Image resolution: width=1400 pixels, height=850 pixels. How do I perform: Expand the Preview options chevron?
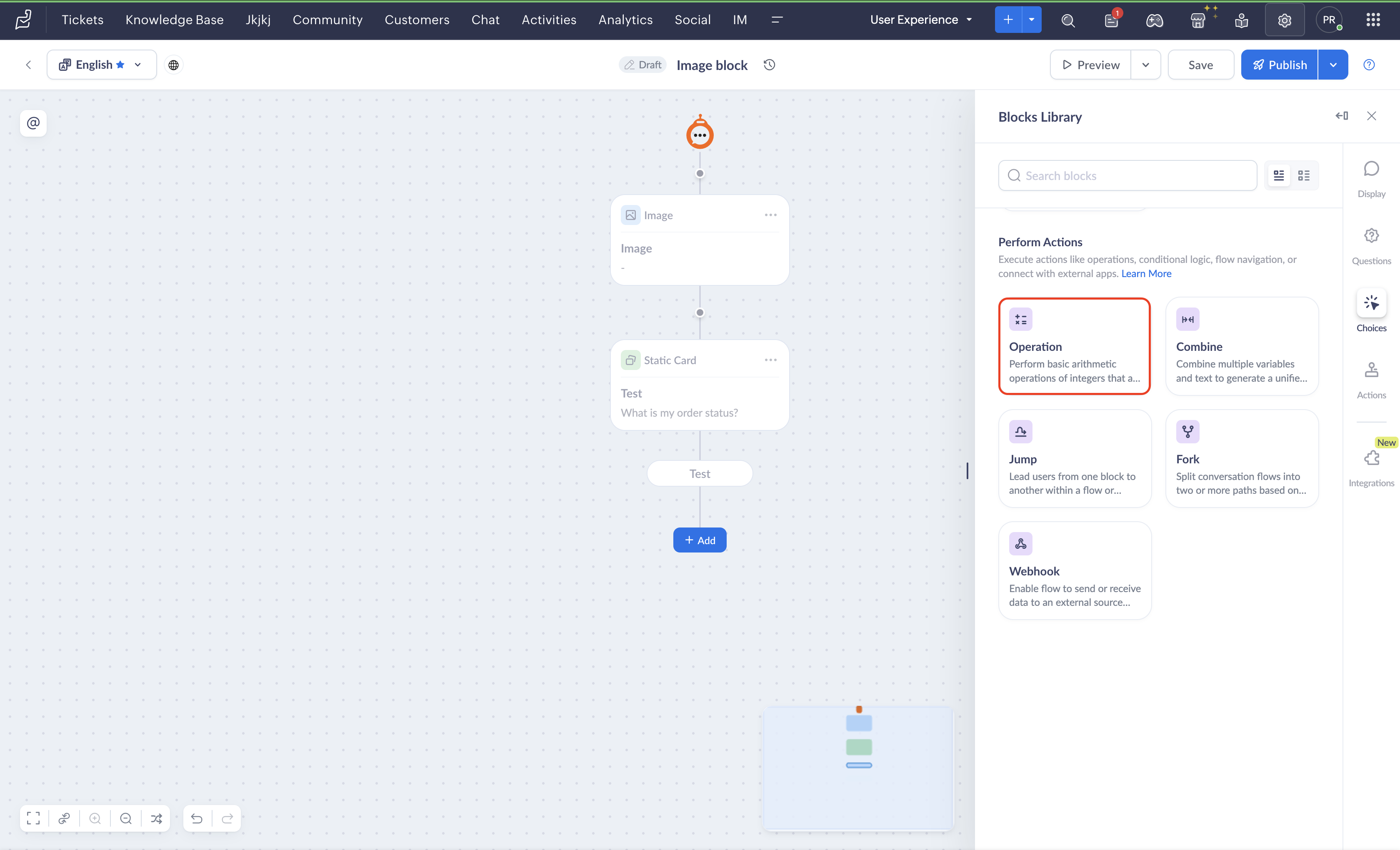[x=1145, y=65]
